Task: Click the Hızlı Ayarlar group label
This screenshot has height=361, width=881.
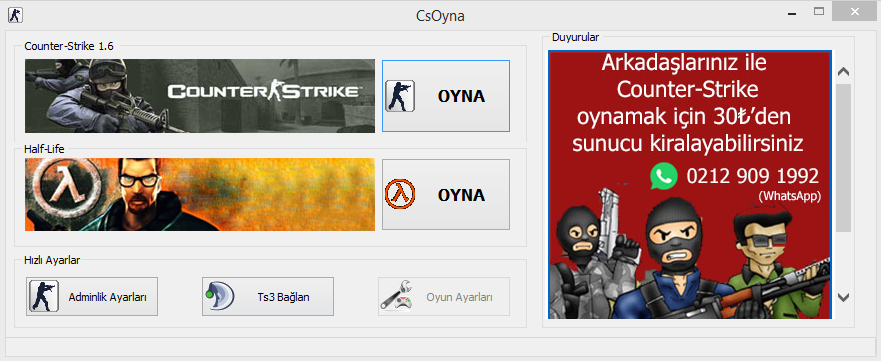Action: click(52, 260)
